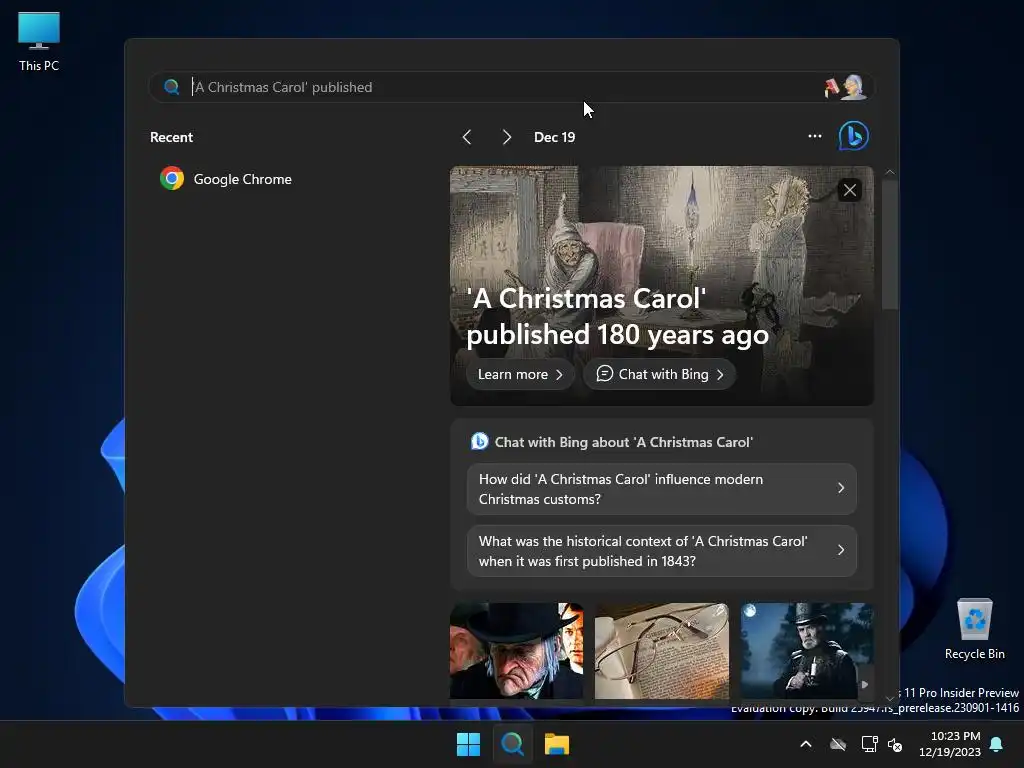Open the notification bell icon
Image resolution: width=1024 pixels, height=768 pixels.
point(997,744)
